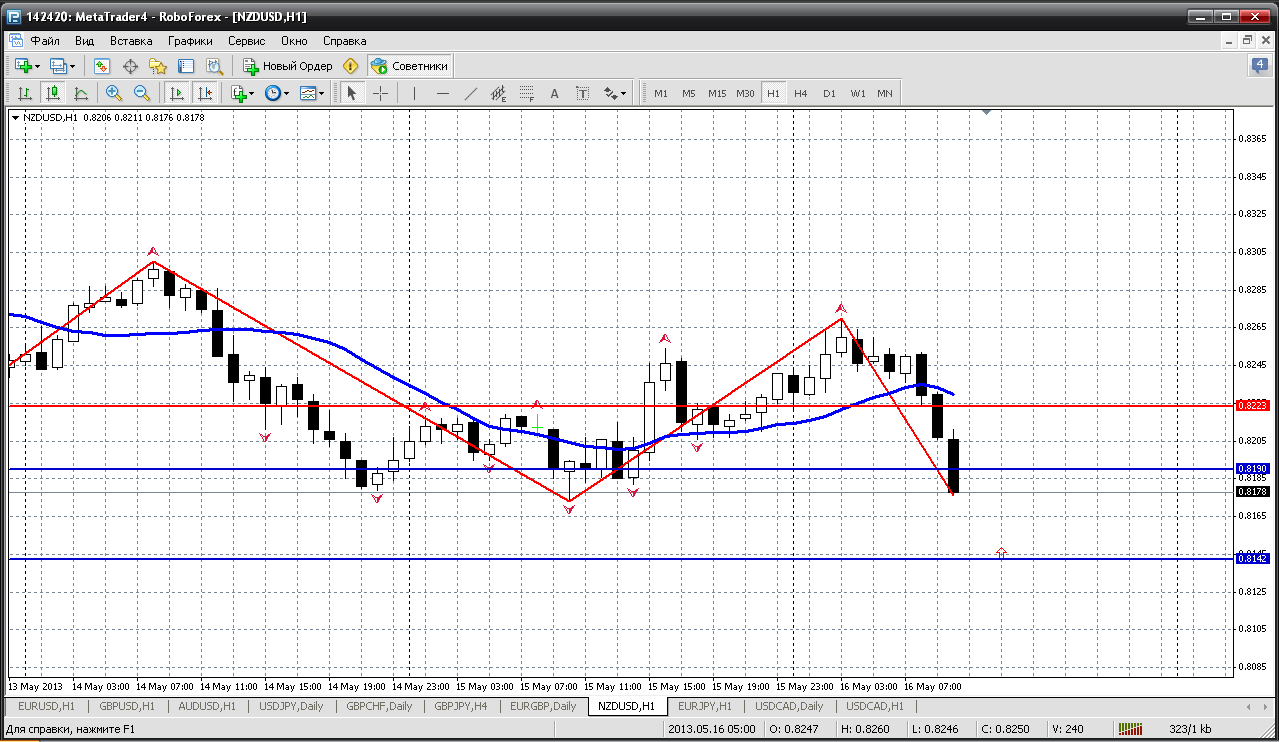The image size is (1279, 742).
Task: Expand the new chart dropdown arrow
Action: coord(38,66)
